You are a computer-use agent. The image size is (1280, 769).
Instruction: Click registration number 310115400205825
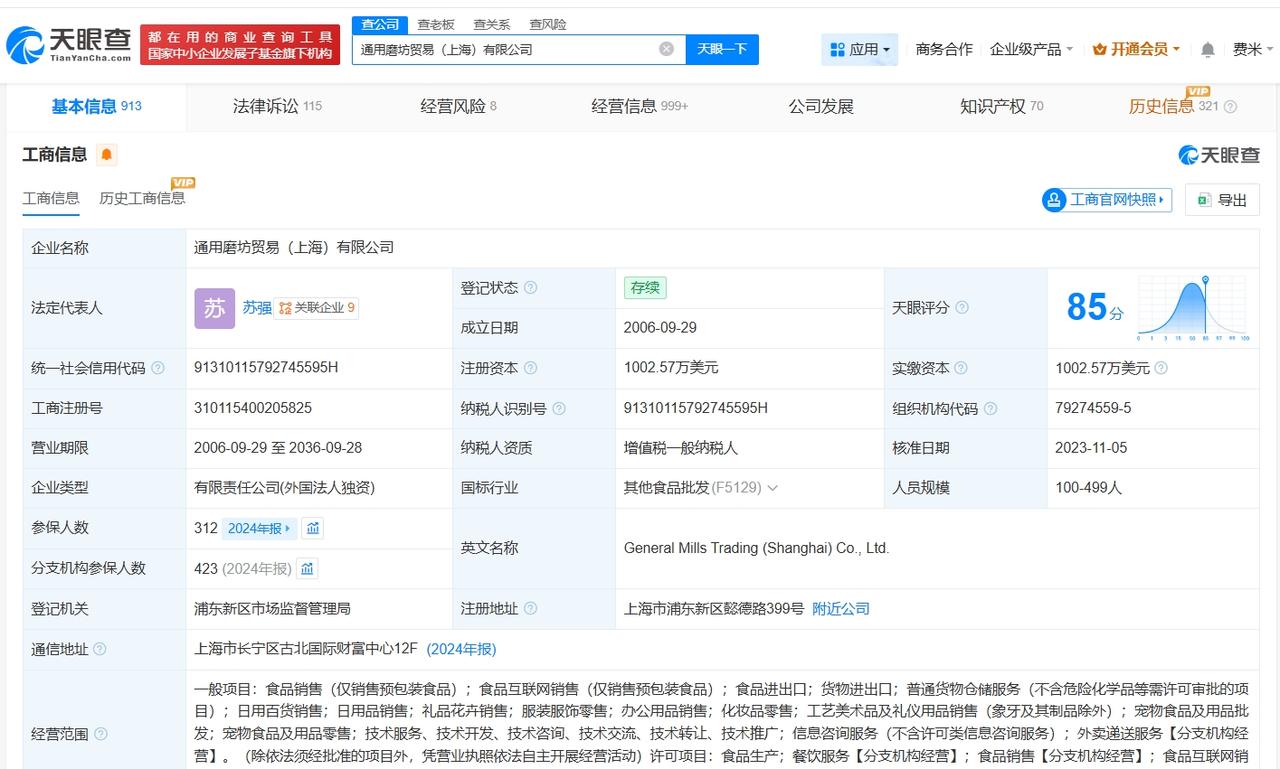(x=253, y=408)
